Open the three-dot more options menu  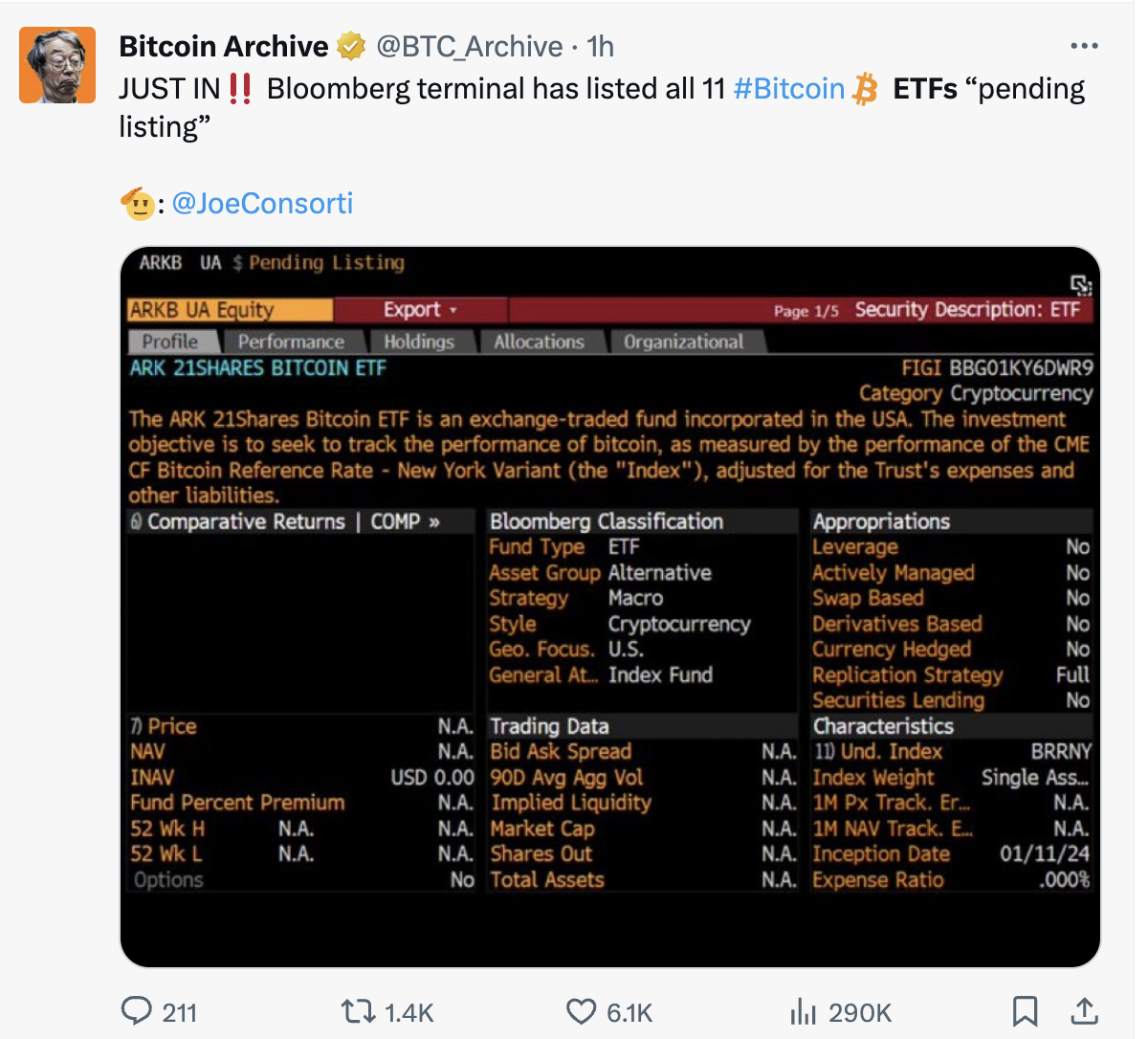coord(1084,46)
